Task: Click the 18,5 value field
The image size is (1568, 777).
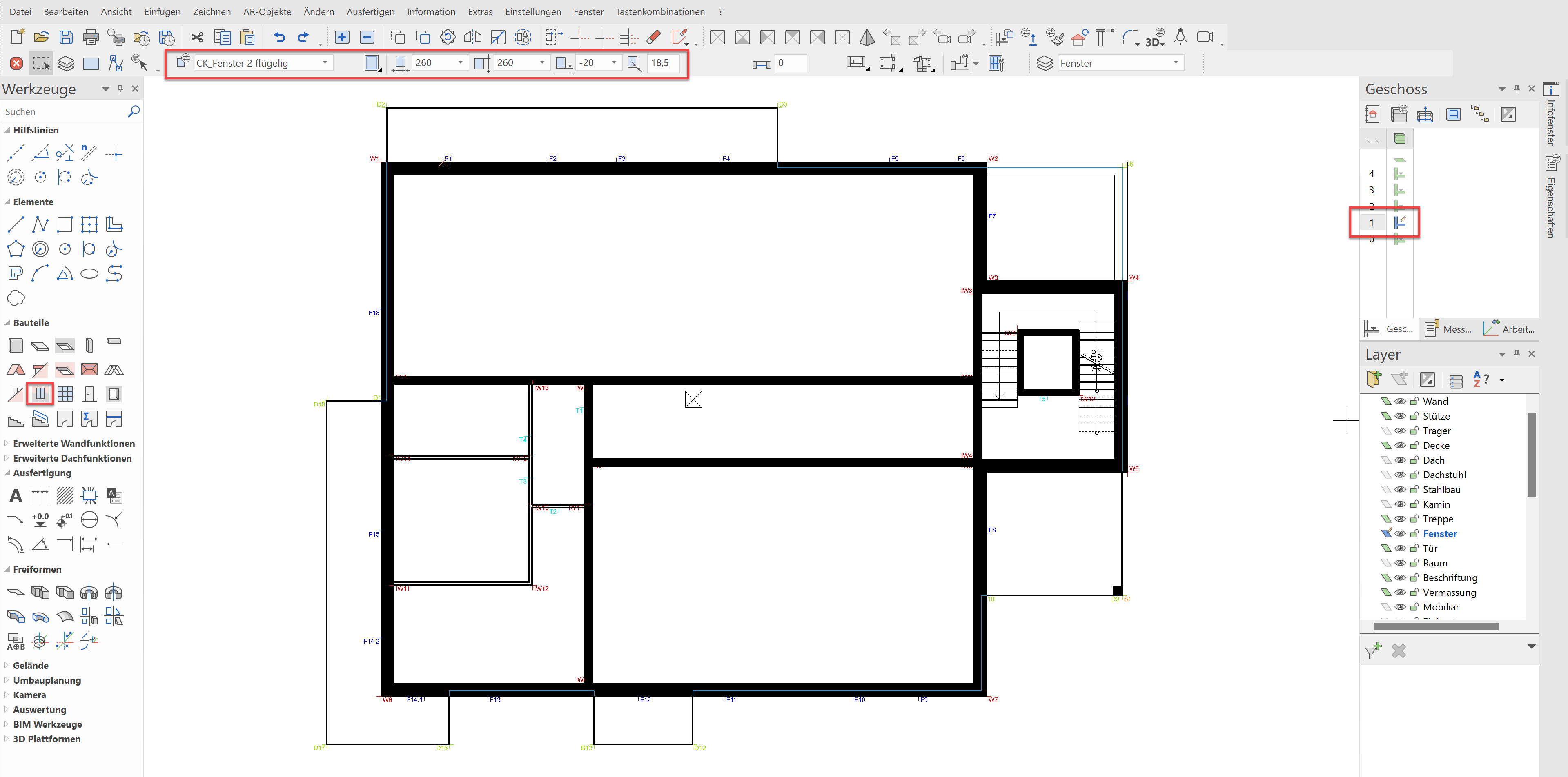Action: coord(663,63)
